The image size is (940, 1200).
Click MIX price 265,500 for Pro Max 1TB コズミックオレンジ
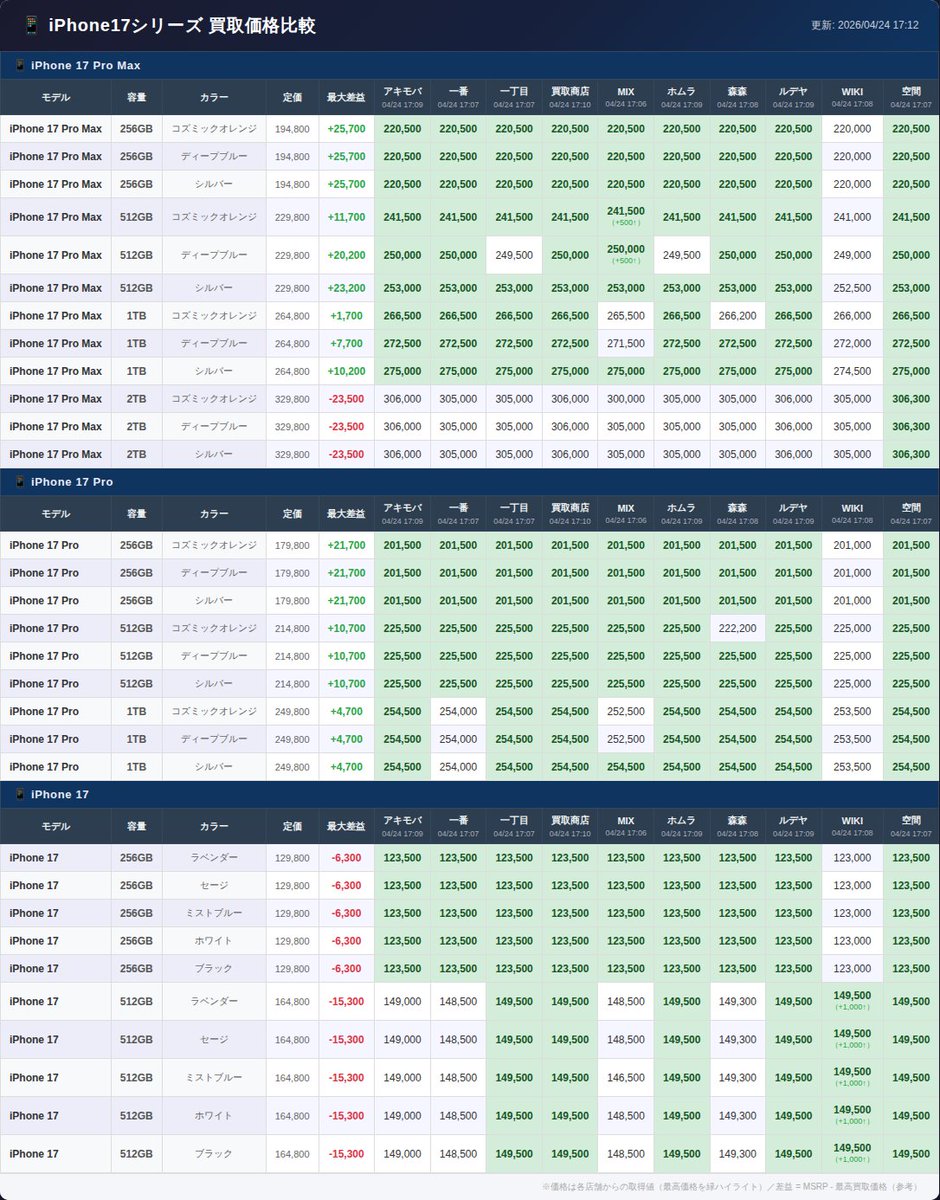[626, 316]
